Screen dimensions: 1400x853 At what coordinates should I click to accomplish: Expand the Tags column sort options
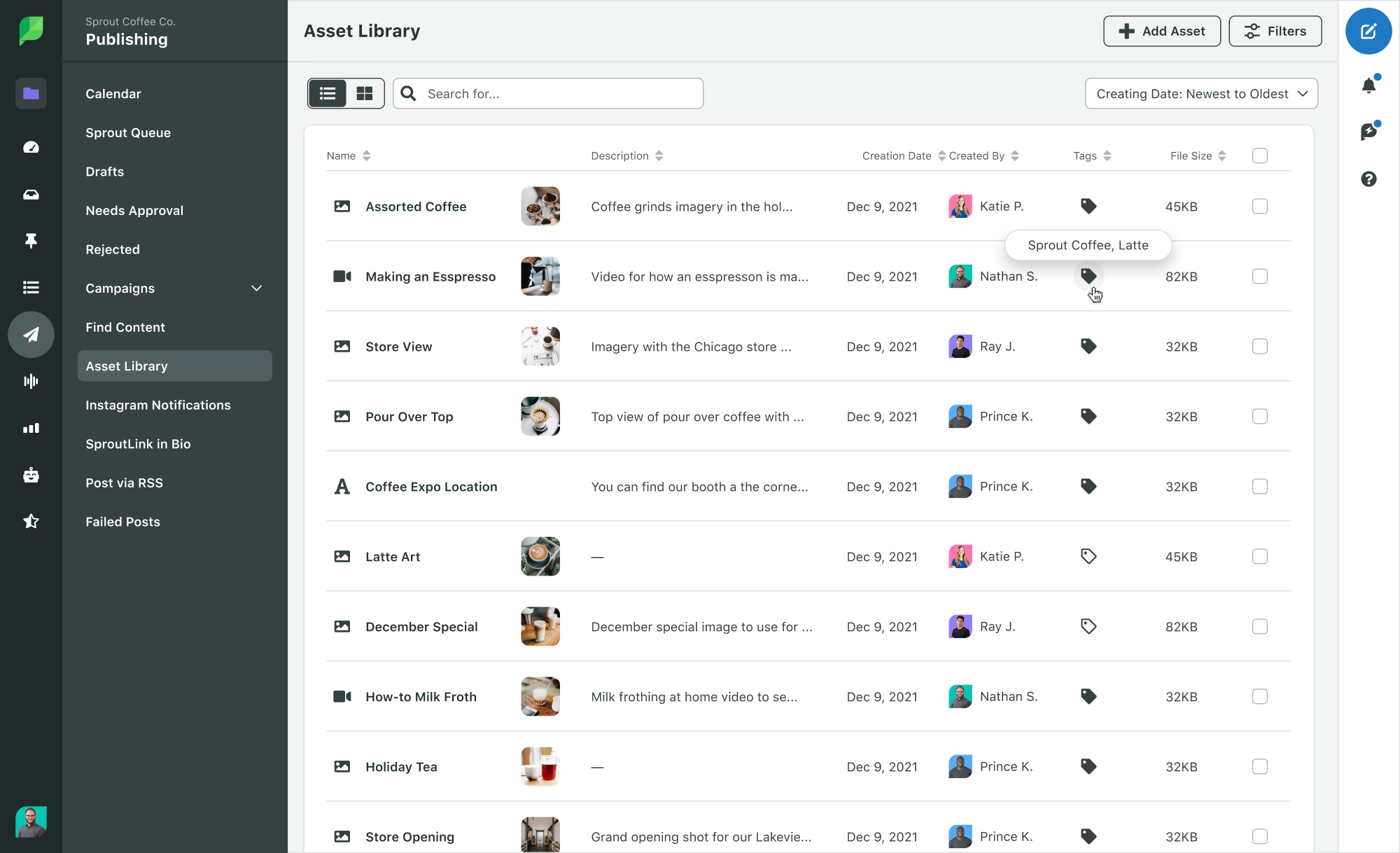click(x=1105, y=155)
